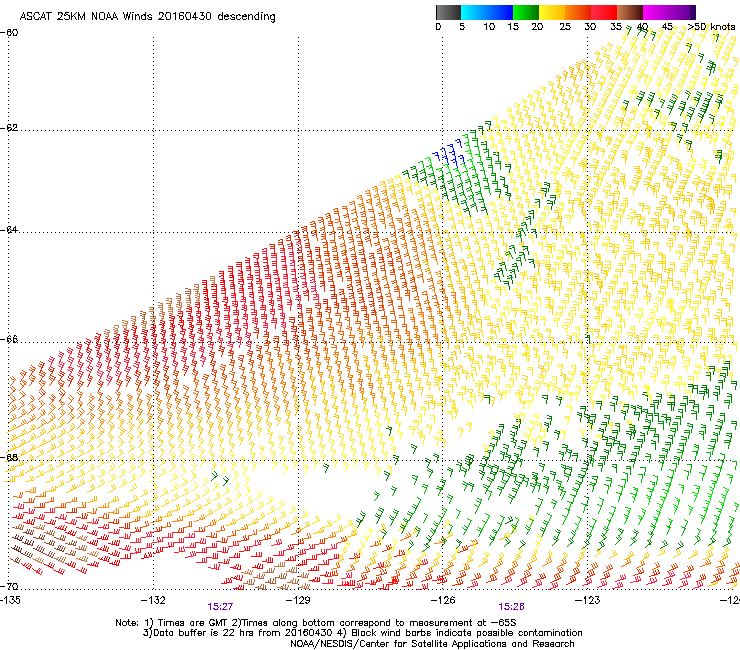740x650 pixels.
Task: Click the green 15-20 knots legend swatch
Action: point(526,12)
